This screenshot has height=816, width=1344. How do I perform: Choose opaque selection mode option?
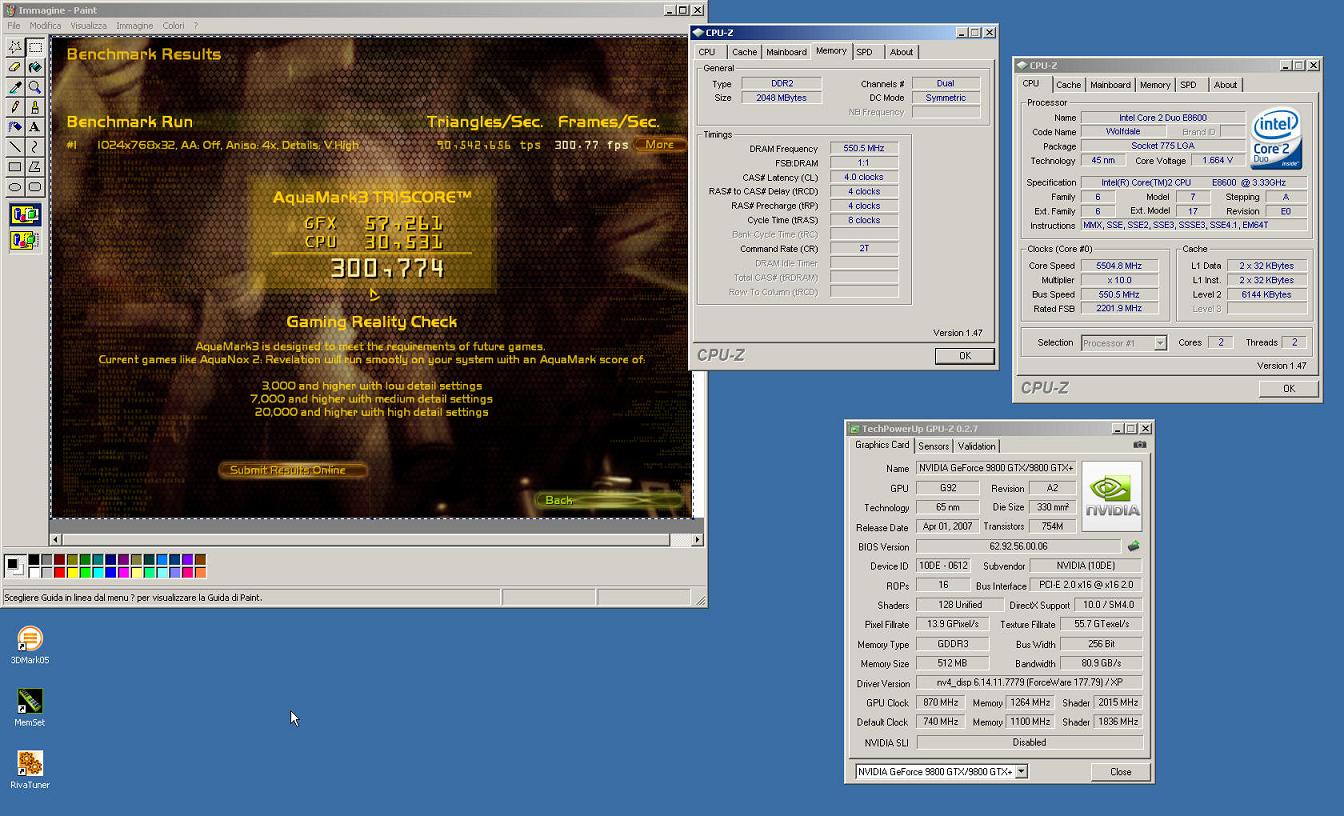coord(25,215)
